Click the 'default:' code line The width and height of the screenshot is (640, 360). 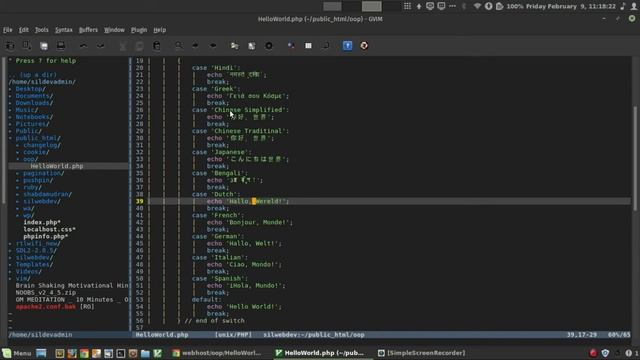tap(207, 300)
